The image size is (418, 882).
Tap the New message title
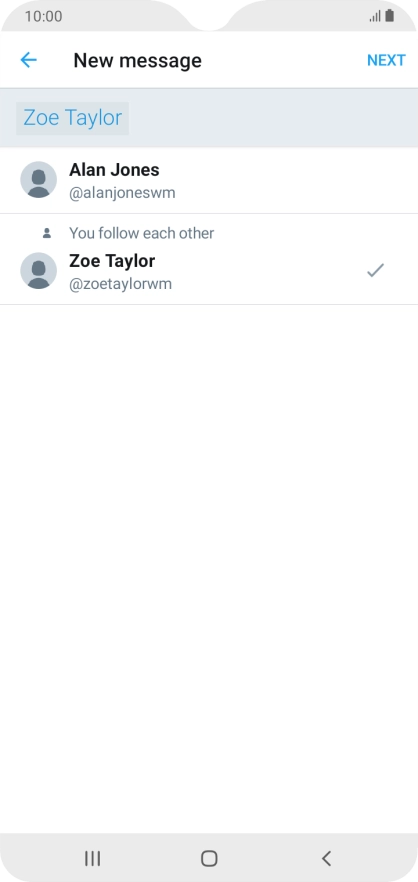click(137, 60)
